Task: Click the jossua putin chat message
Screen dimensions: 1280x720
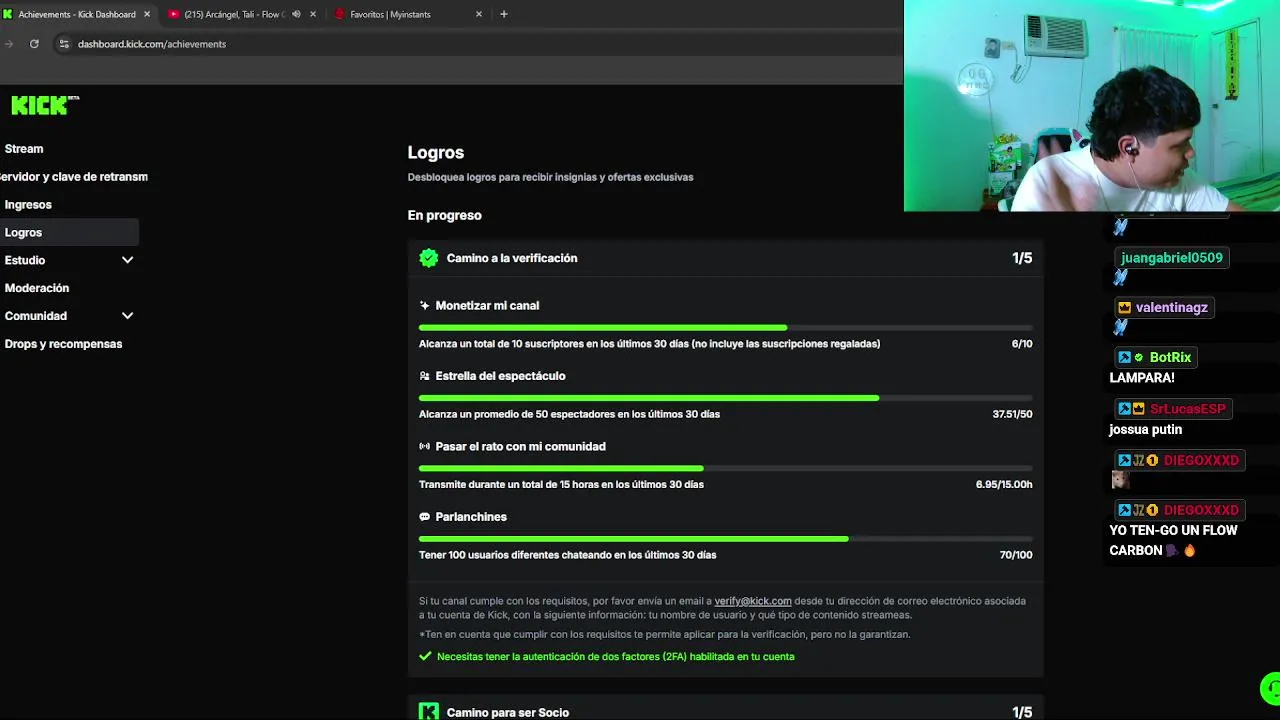Action: pos(1146,430)
